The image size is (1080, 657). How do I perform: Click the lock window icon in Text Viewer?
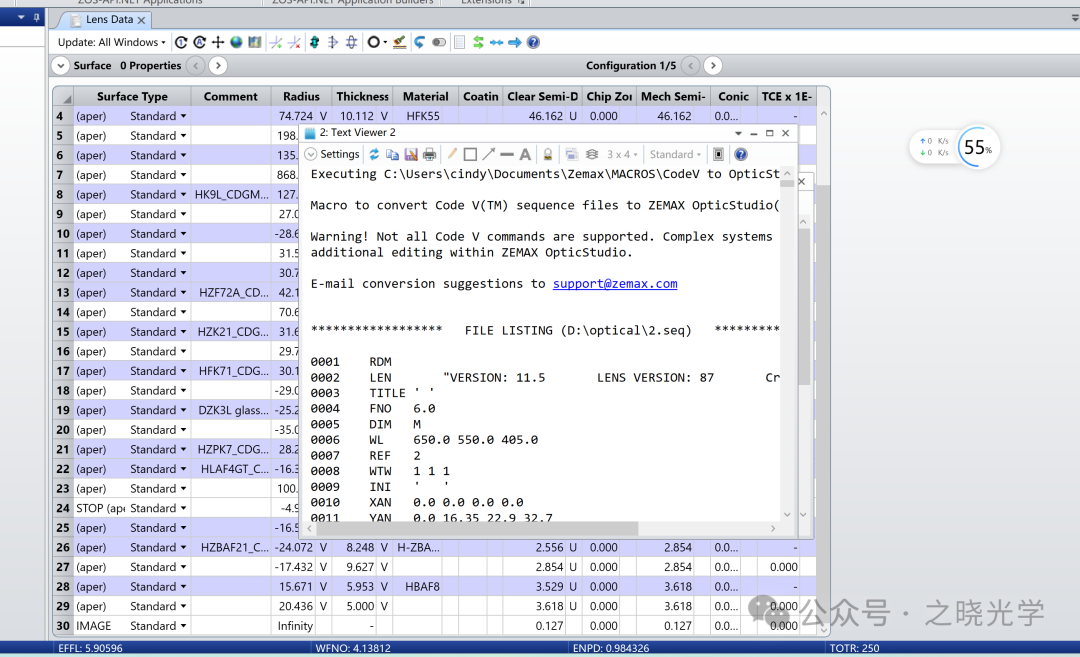click(547, 154)
